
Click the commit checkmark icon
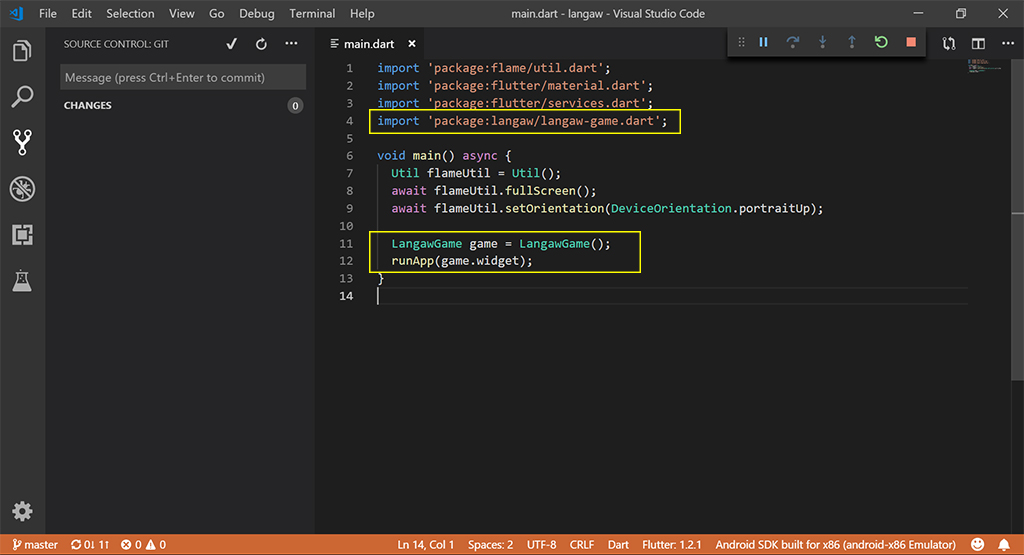(x=232, y=44)
